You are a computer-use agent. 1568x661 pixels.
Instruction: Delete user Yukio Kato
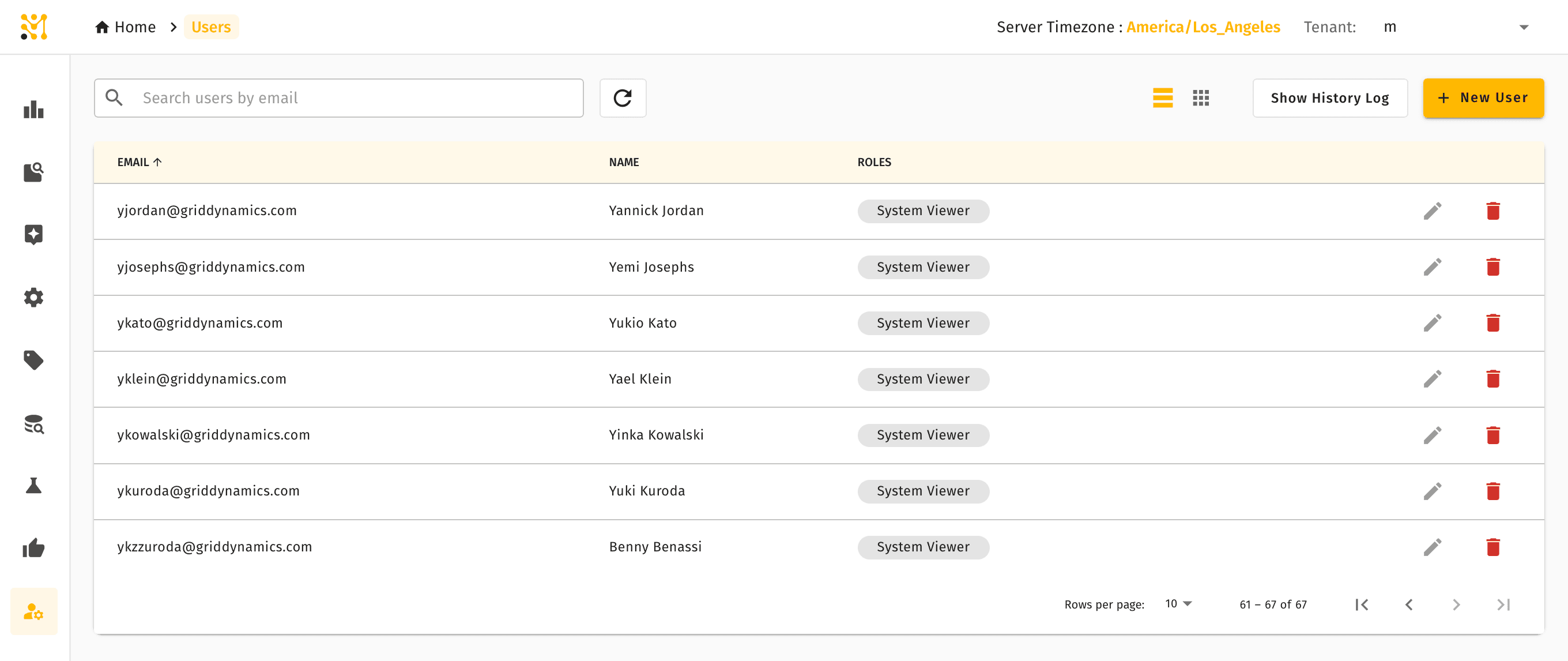point(1493,324)
